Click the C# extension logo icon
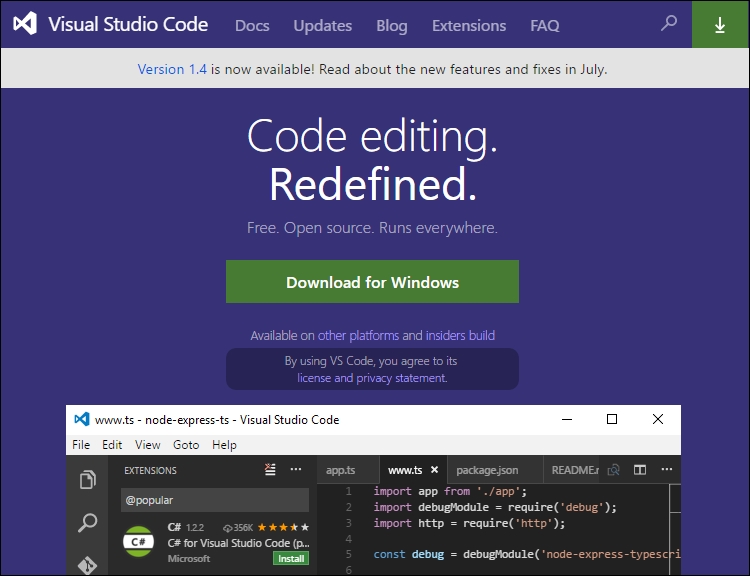Viewport: 750px width, 576px height. 138,542
